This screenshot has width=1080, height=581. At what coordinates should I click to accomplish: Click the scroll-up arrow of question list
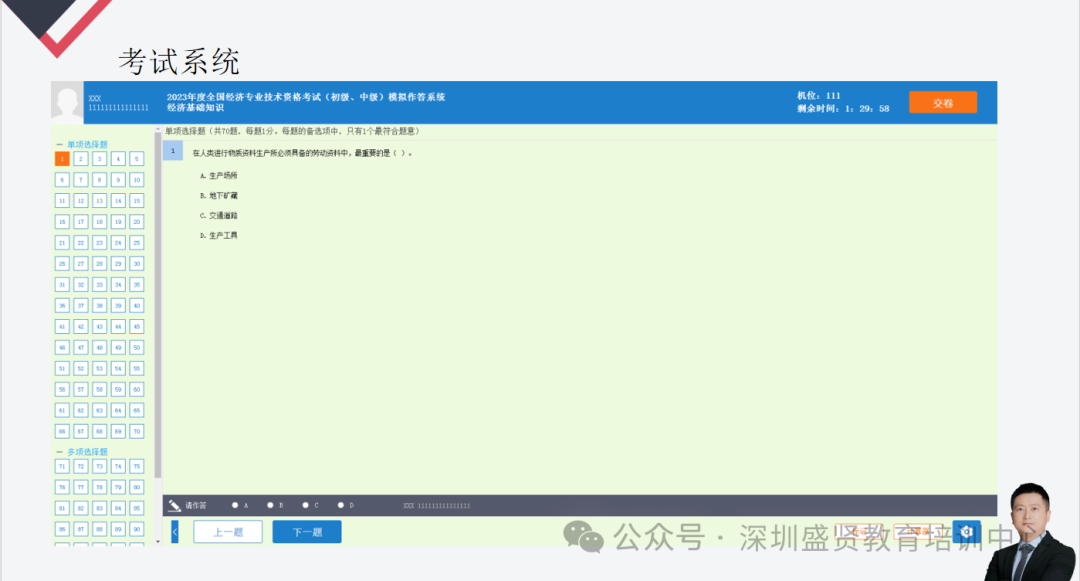coord(157,131)
